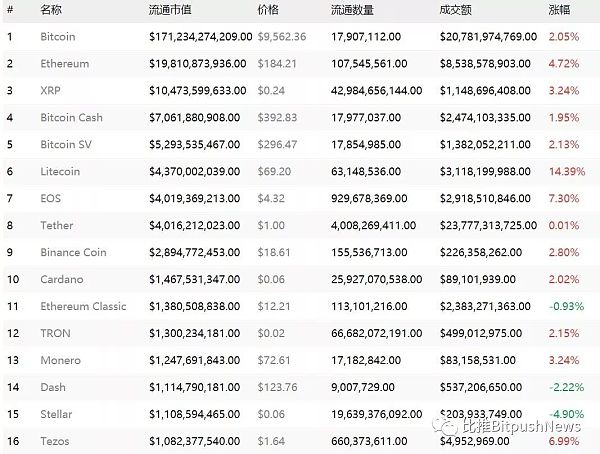This screenshot has height=454, width=600.
Task: Click Litecoin's 14.39% change value
Action: 567,172
